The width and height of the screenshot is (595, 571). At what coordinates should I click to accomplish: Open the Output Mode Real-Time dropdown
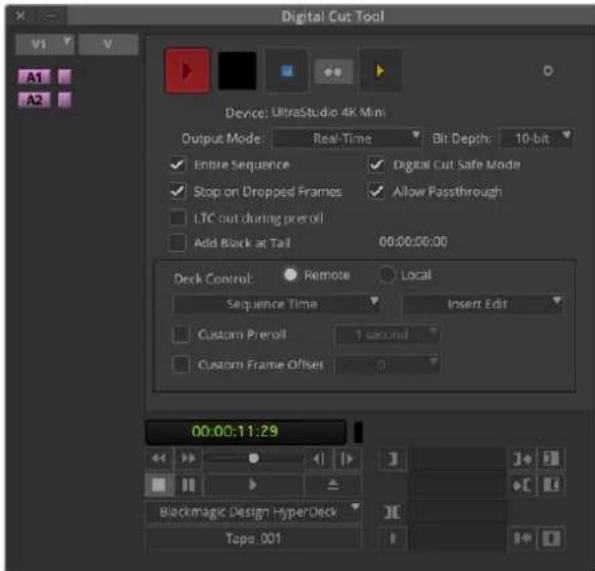347,138
